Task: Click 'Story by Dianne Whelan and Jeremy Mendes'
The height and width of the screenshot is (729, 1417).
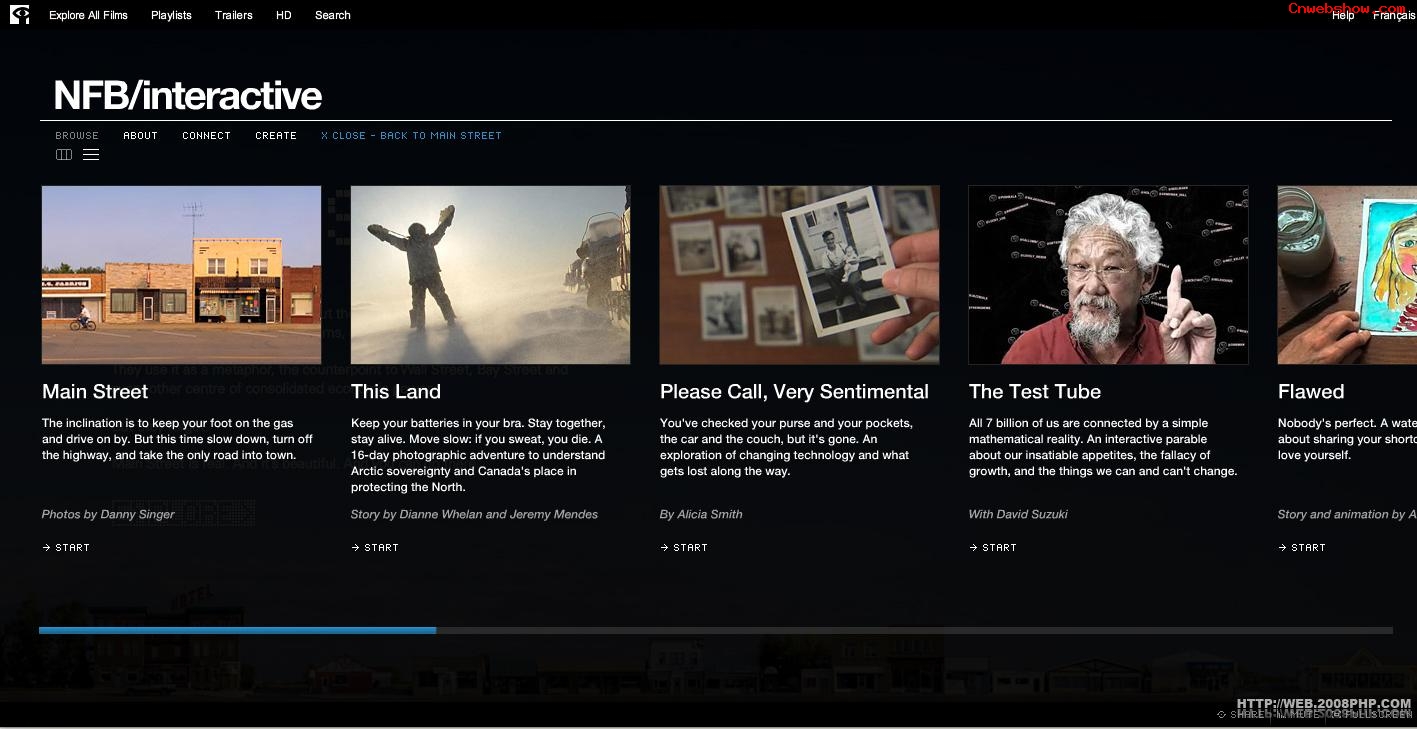Action: click(x=474, y=514)
